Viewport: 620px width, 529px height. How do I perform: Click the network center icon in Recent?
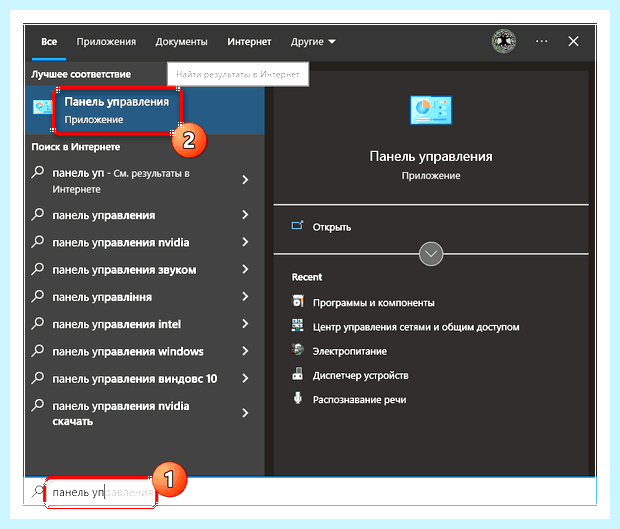pos(297,325)
